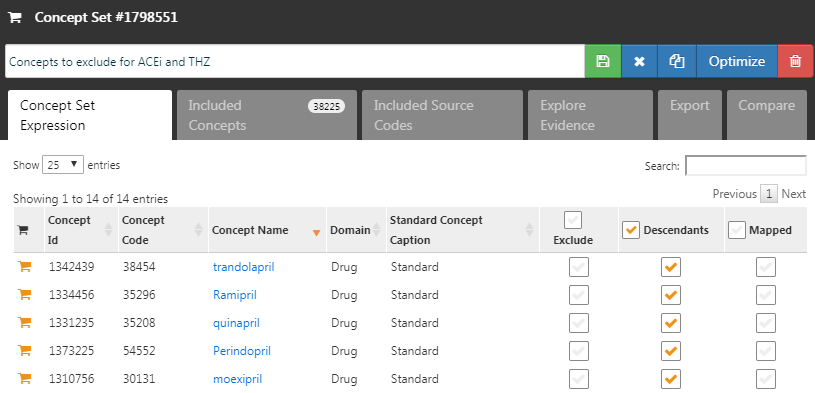This screenshot has width=815, height=393.
Task: Check Mapped for trandolapril
Action: (766, 267)
